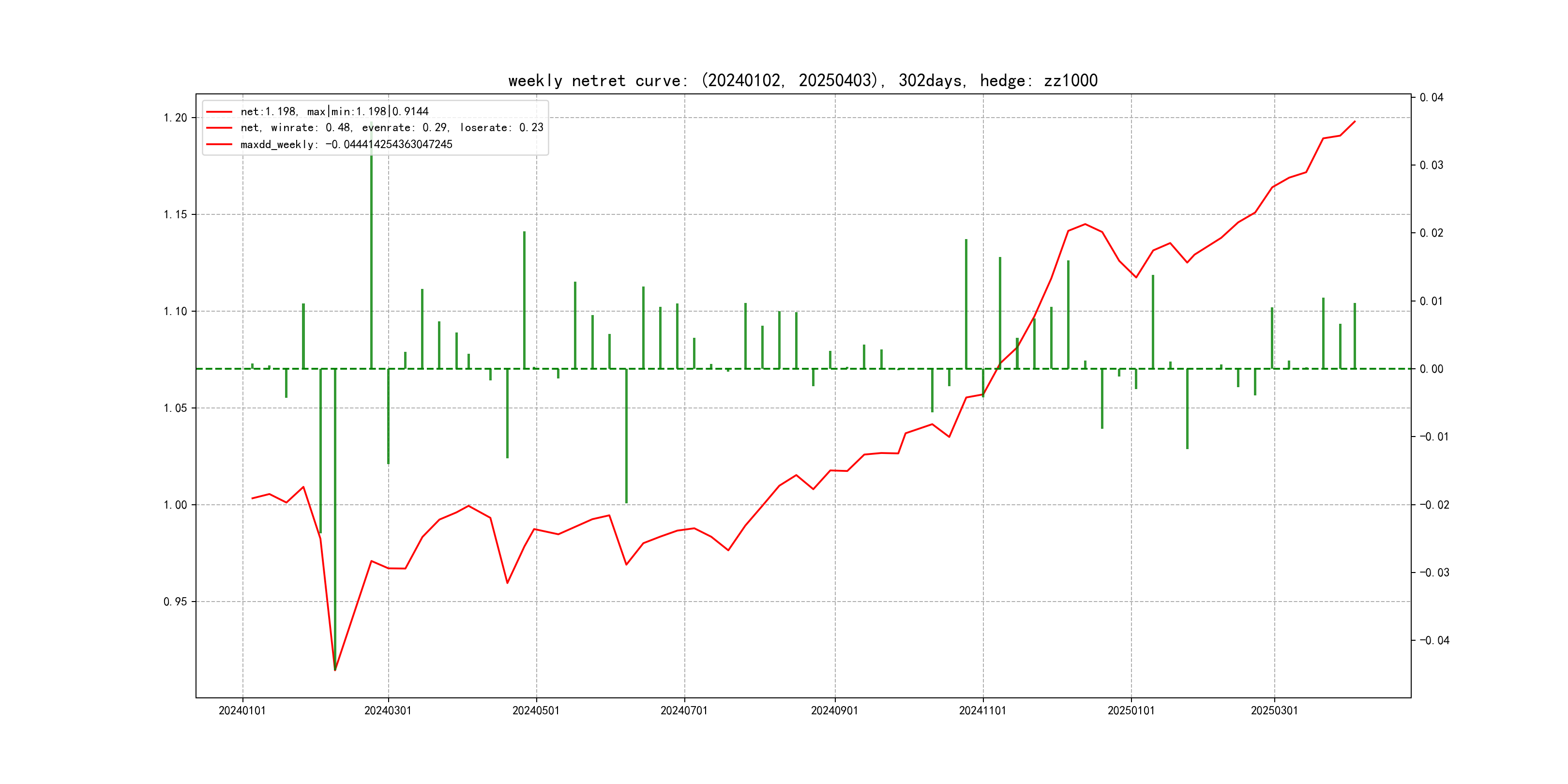Click the x-axis label 20241101
This screenshot has width=1568, height=784.
point(982,711)
